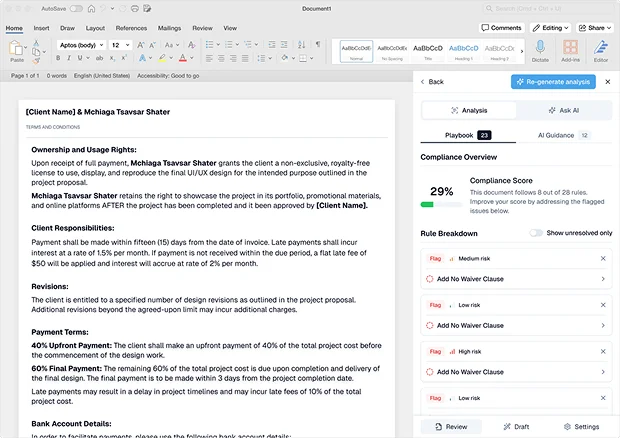Click the Back button in panel

435,82
